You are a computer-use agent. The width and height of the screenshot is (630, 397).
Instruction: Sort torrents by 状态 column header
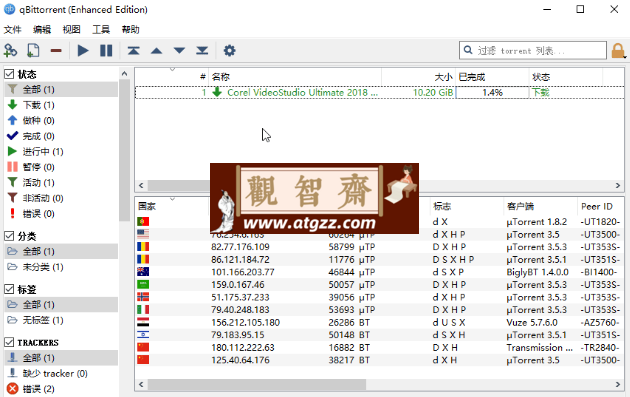(x=566, y=77)
